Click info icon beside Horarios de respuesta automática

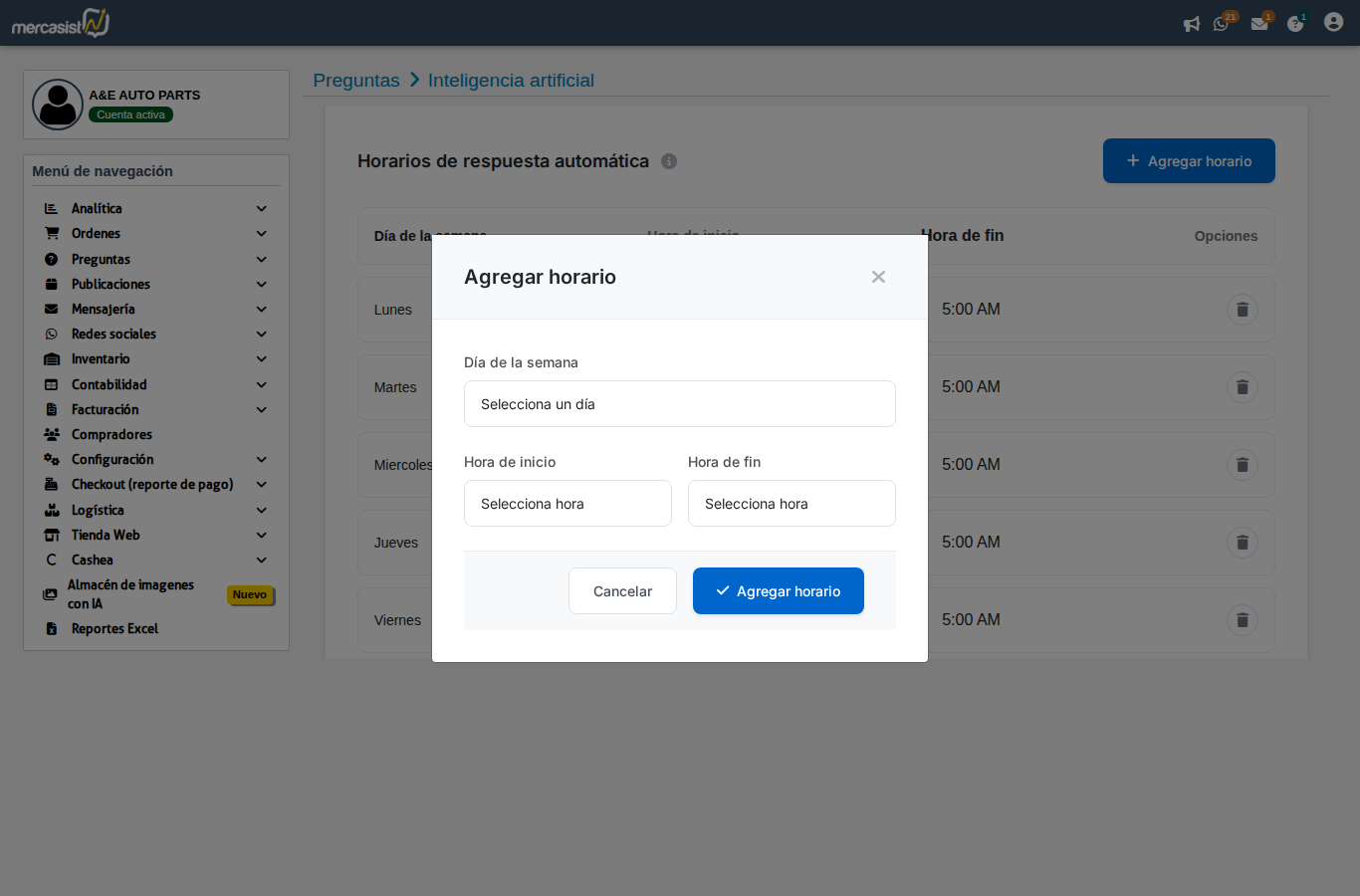tap(669, 161)
